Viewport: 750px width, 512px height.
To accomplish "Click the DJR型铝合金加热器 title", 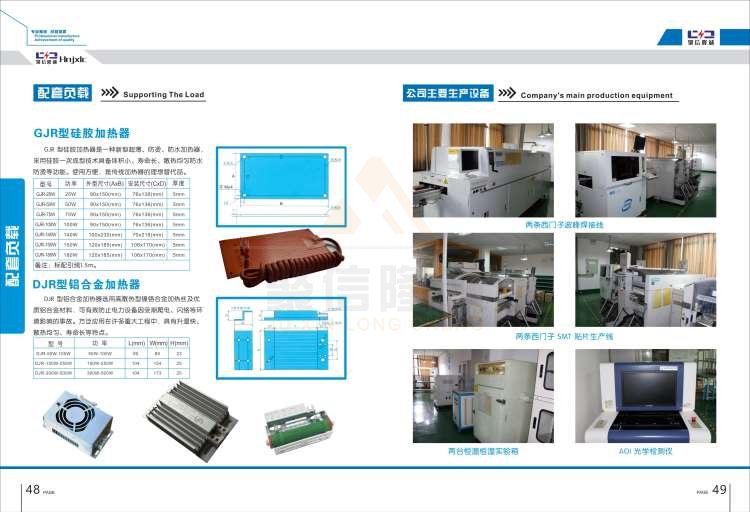I will [x=87, y=284].
